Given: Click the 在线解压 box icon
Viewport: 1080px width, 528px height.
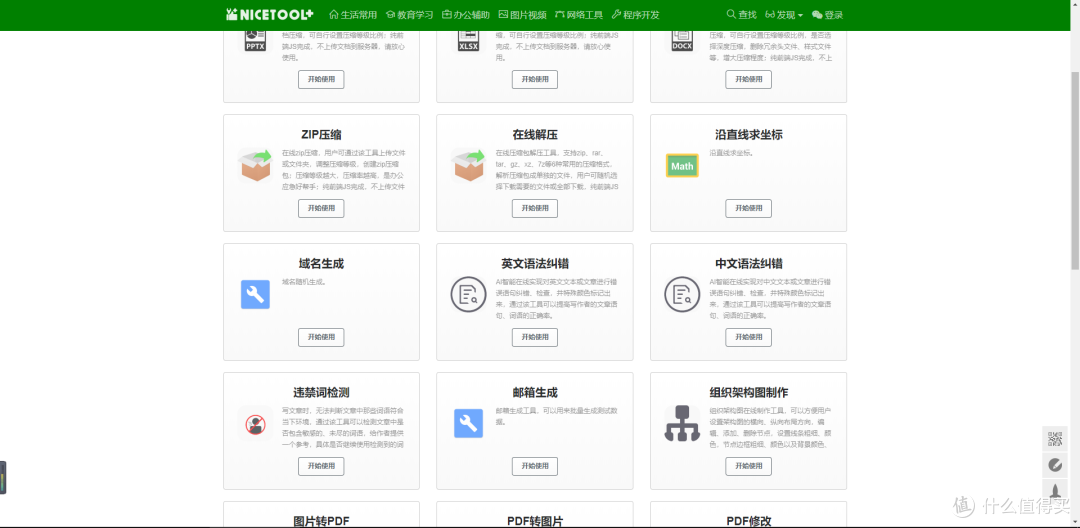Looking at the screenshot, I should coord(468,166).
